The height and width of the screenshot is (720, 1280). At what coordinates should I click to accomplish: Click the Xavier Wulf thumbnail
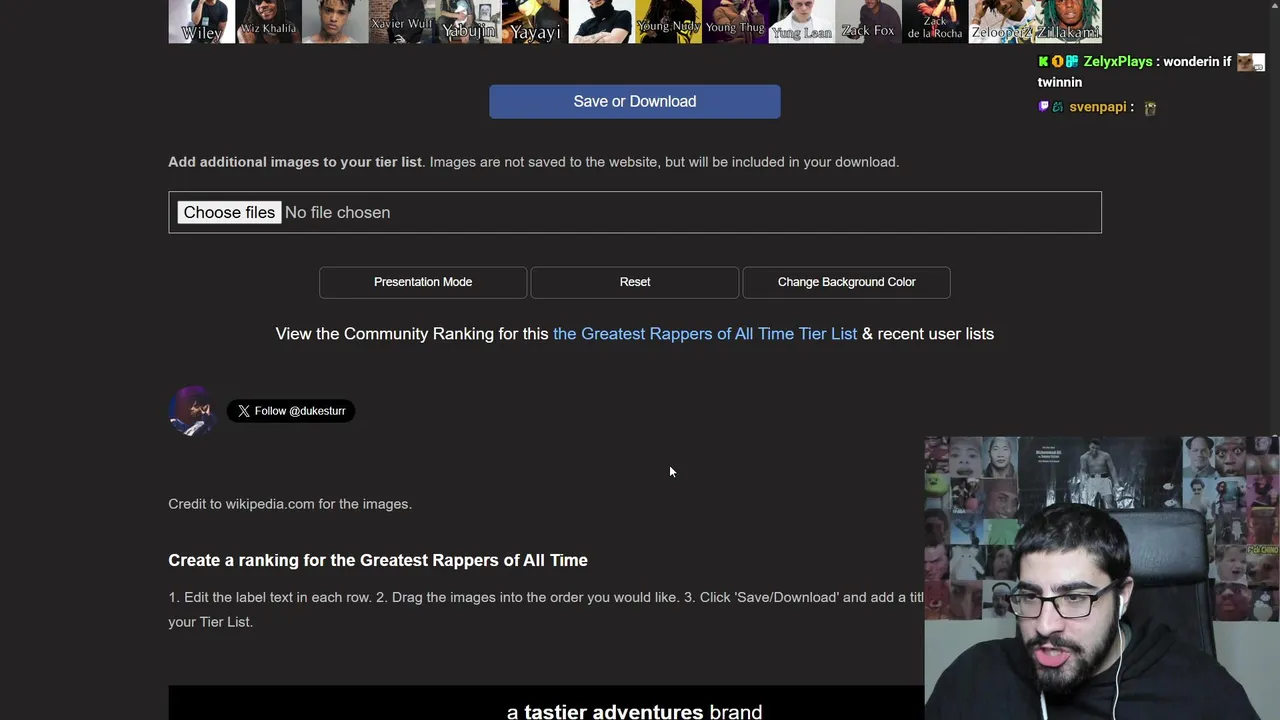402,21
